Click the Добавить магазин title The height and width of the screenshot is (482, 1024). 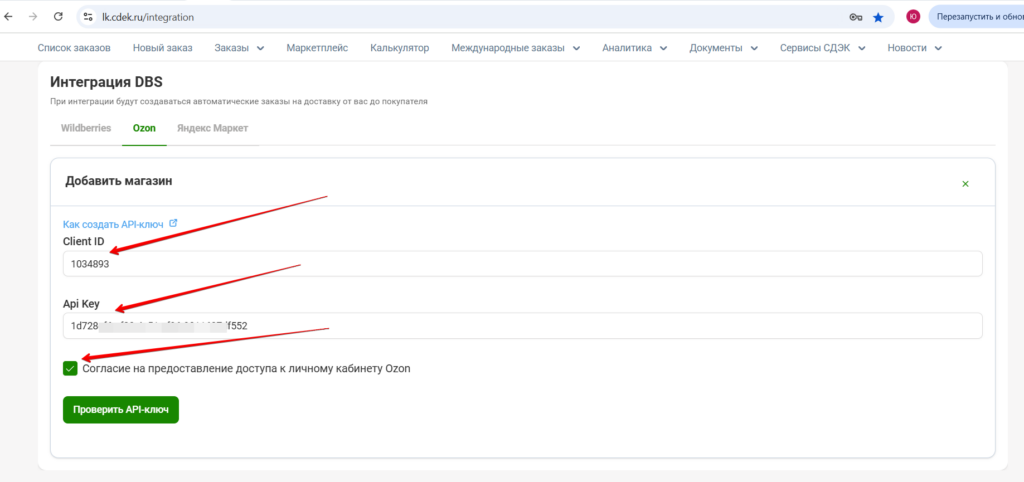[x=119, y=182]
